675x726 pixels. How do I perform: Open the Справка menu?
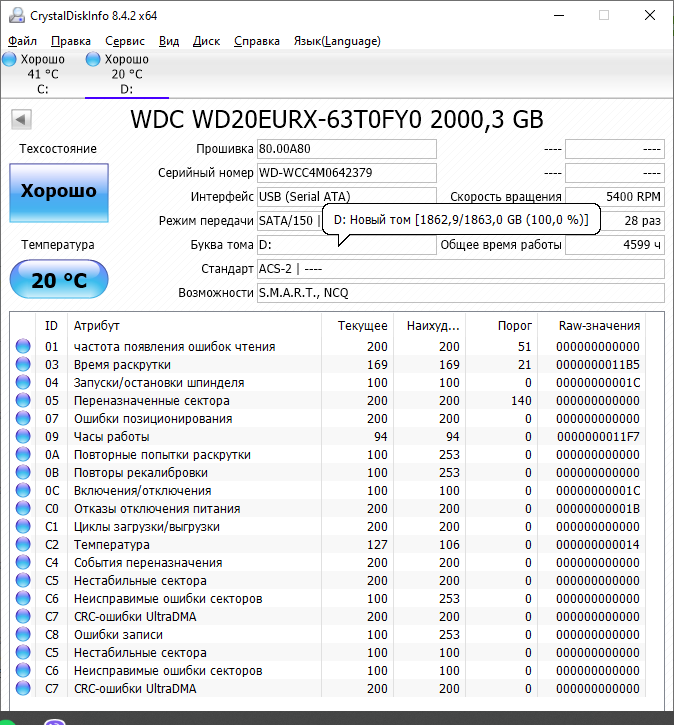click(x=257, y=41)
